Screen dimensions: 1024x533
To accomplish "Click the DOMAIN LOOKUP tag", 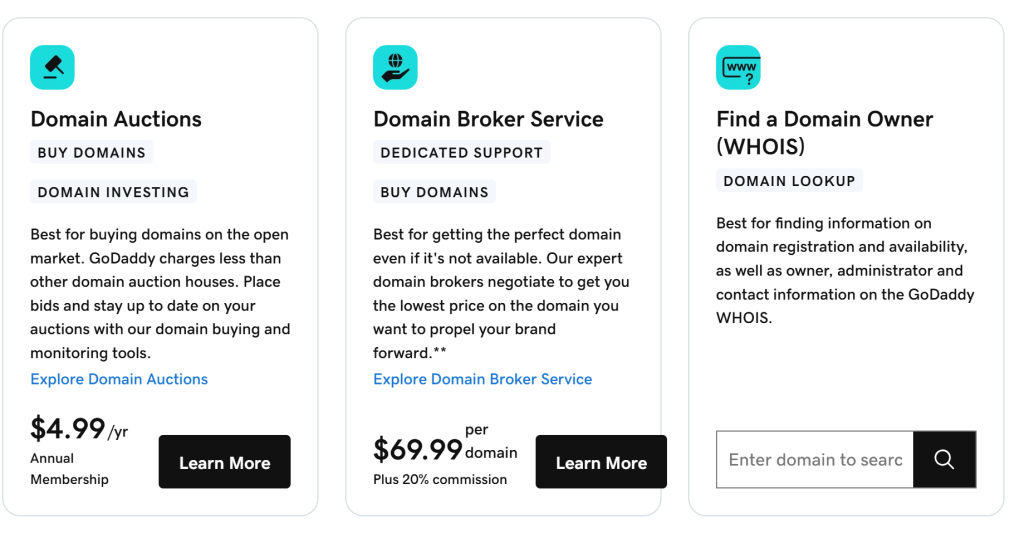I will (789, 181).
